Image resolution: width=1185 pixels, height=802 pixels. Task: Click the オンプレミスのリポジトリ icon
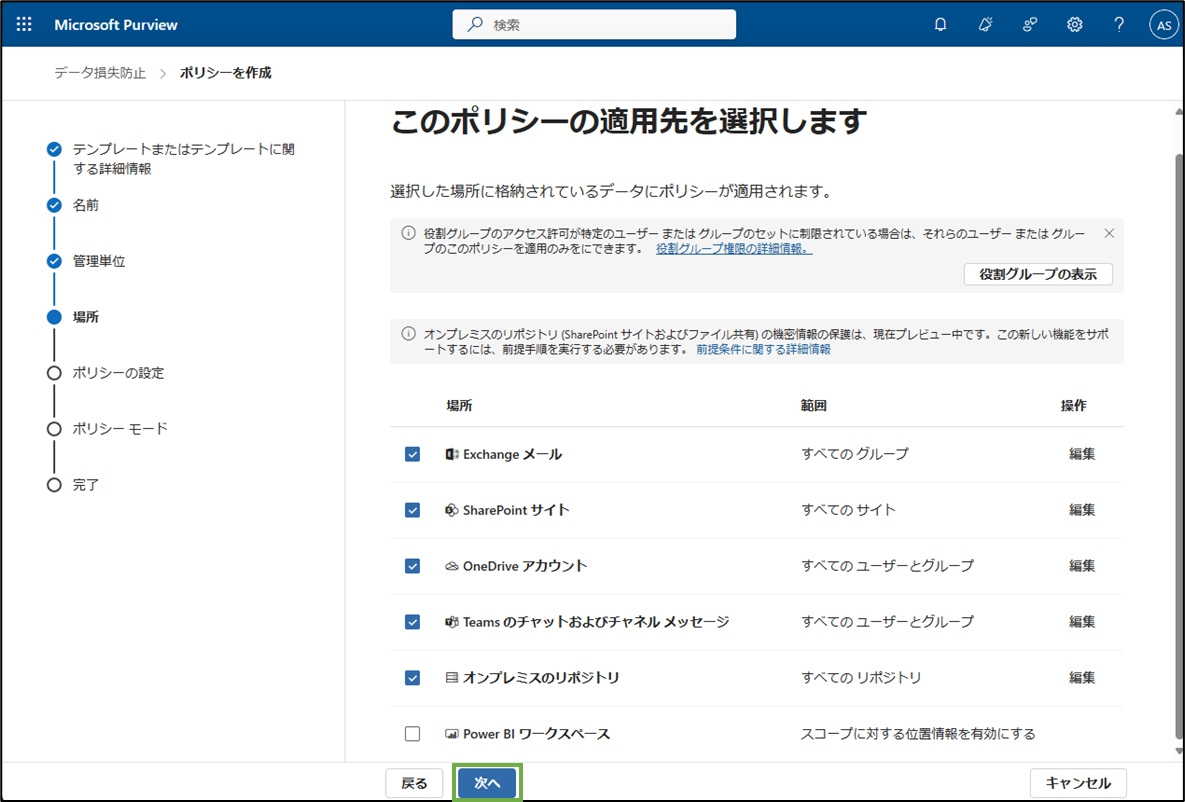pyautogui.click(x=452, y=678)
